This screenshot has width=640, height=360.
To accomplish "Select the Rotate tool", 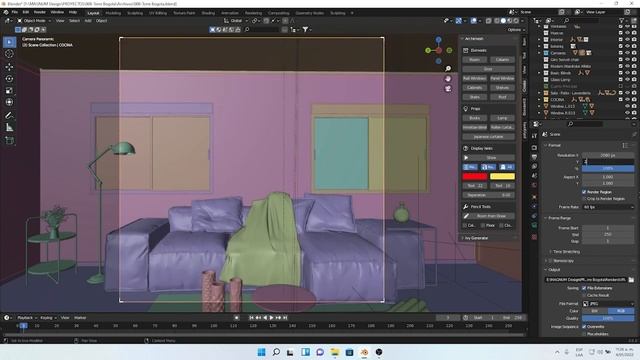I will (9, 78).
